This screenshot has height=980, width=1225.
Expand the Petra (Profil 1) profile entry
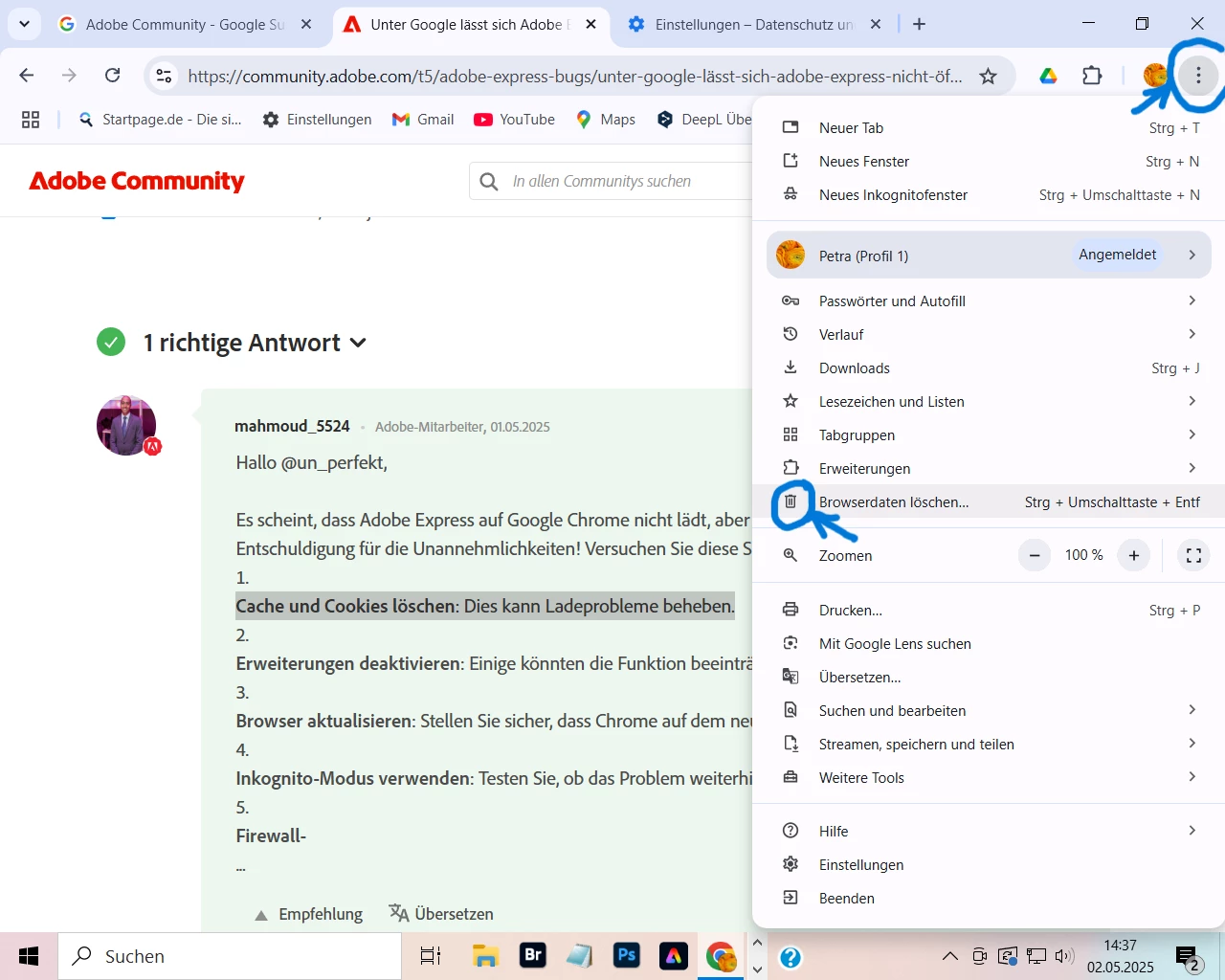989,256
